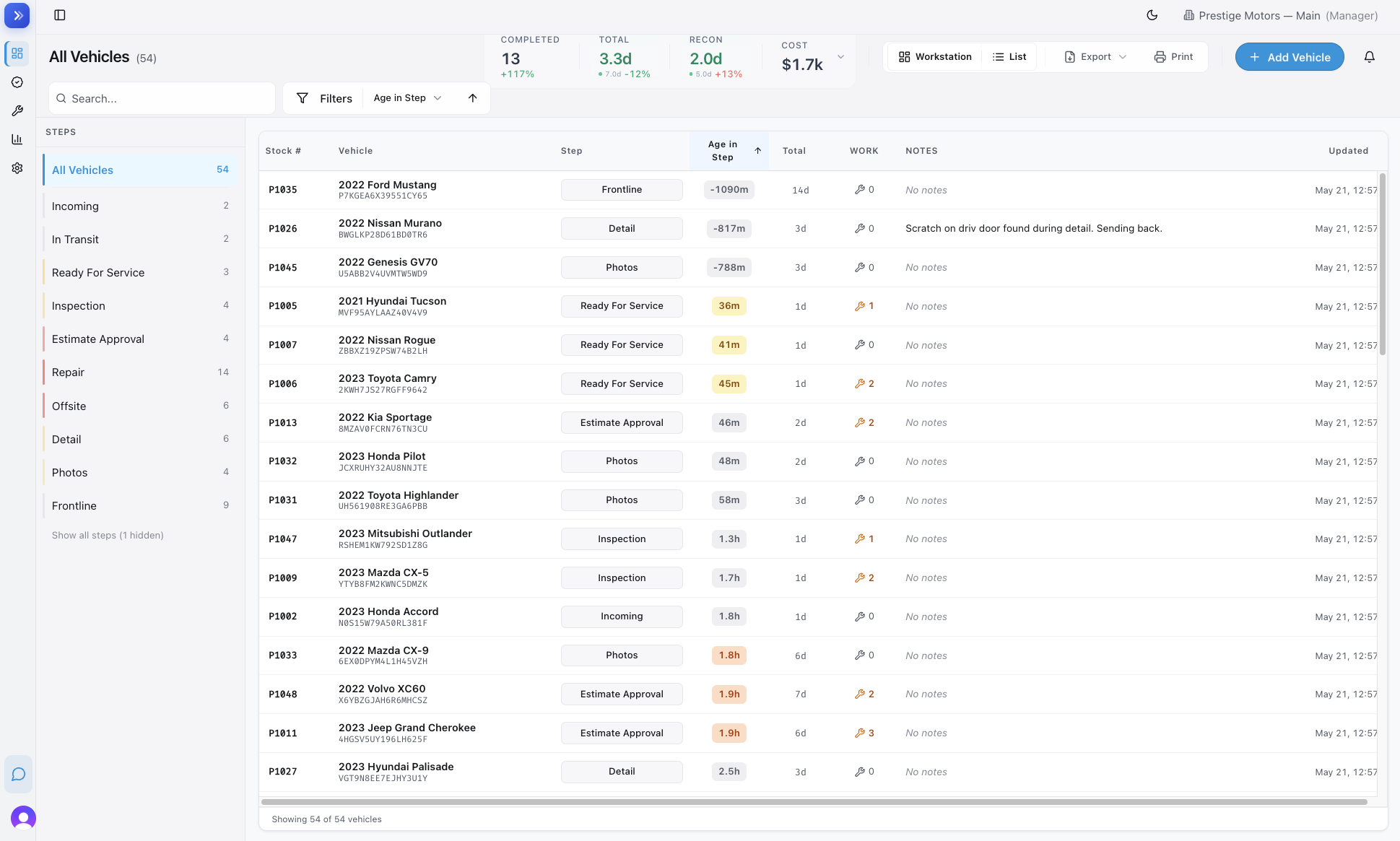Select the Detail step filter
Screen dimensions: 1400x841
point(140,440)
